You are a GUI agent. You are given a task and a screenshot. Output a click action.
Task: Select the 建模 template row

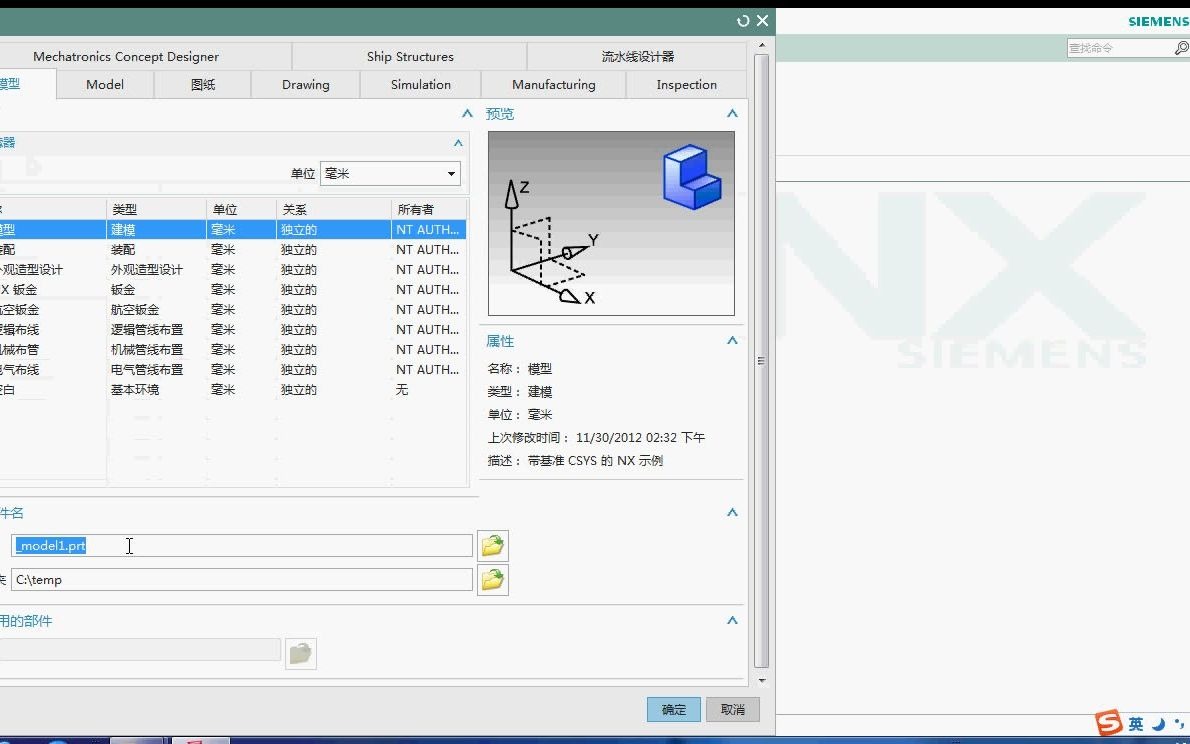(x=232, y=229)
